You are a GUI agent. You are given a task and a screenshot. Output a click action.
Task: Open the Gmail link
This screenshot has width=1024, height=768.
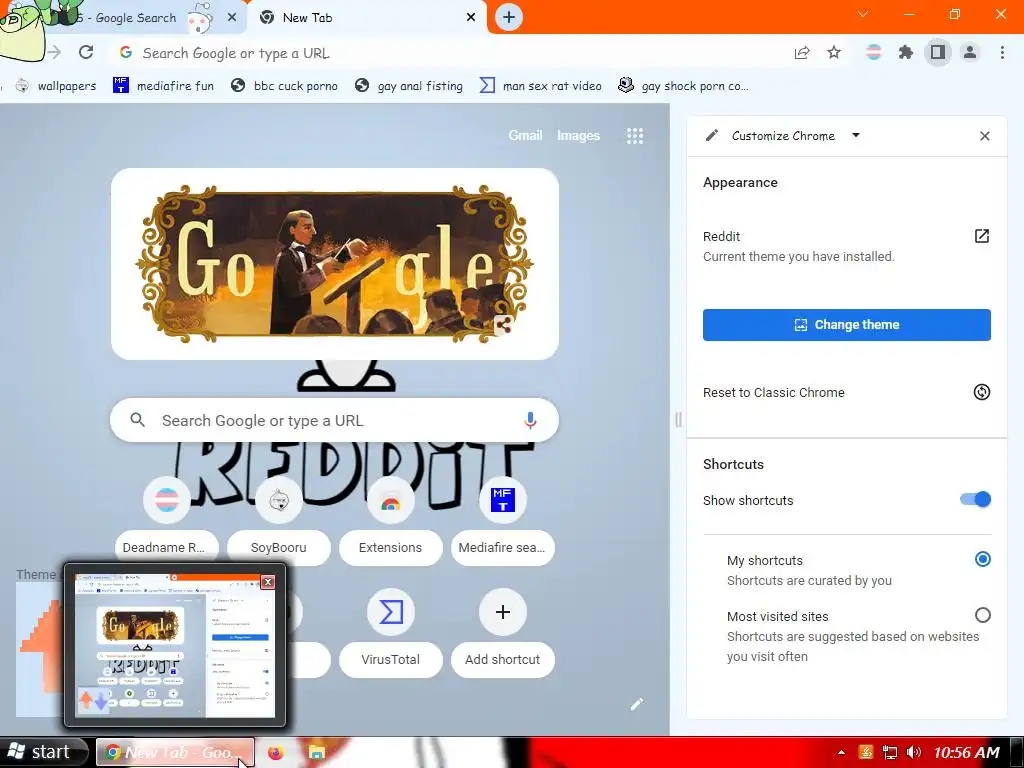click(x=525, y=135)
